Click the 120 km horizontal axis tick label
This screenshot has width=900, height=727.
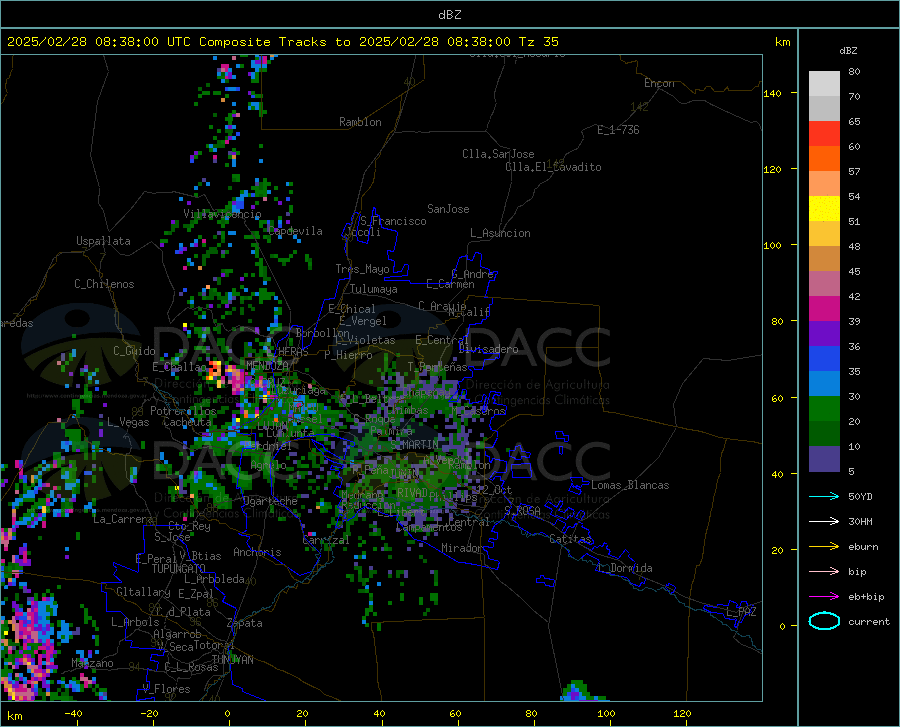[x=682, y=714]
